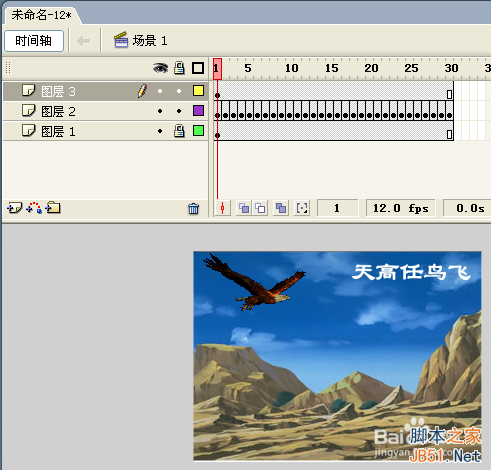Click the back arrow next to 时间轴
The width and height of the screenshot is (491, 470).
pyautogui.click(x=84, y=41)
